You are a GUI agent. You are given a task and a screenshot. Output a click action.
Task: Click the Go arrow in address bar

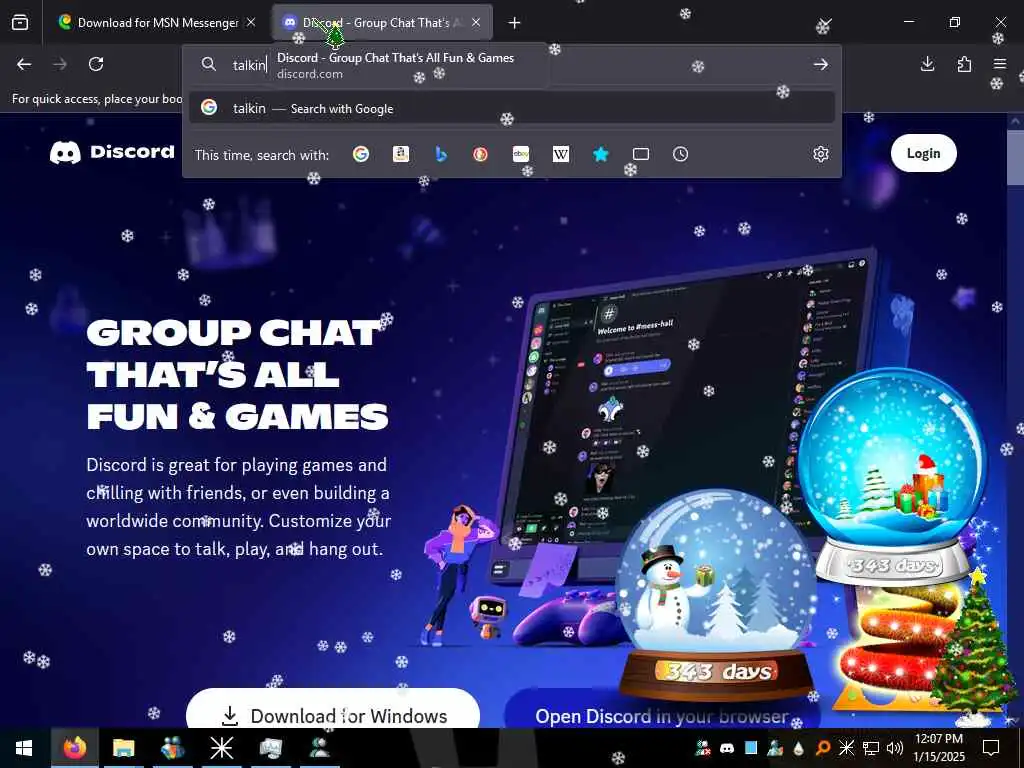(821, 64)
